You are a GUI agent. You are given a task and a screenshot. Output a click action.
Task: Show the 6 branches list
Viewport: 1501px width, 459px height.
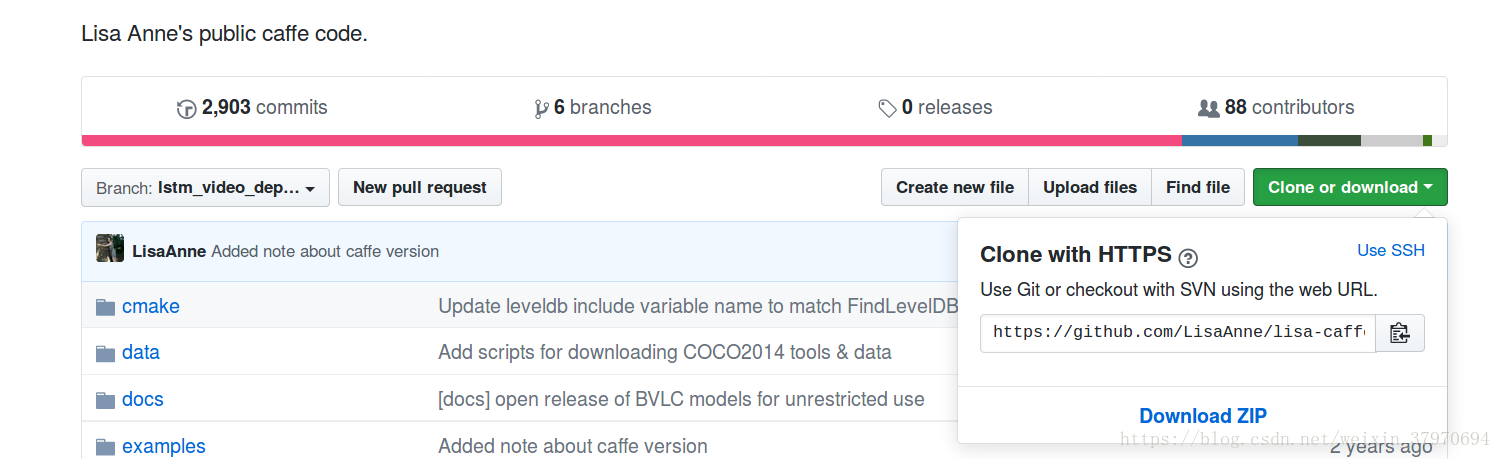point(593,108)
